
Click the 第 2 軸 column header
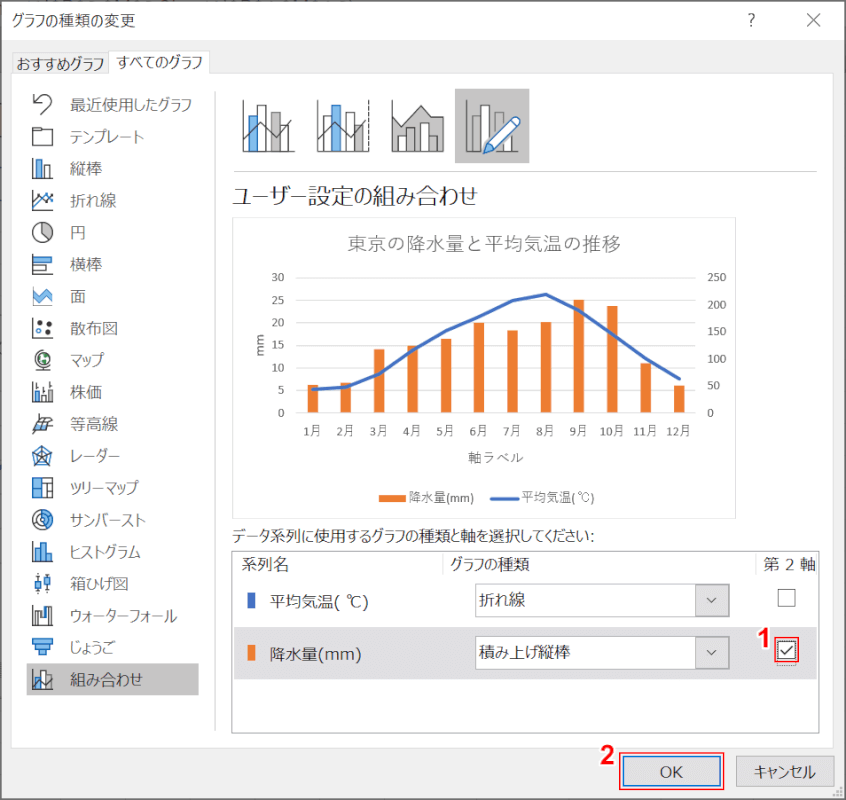point(789,564)
